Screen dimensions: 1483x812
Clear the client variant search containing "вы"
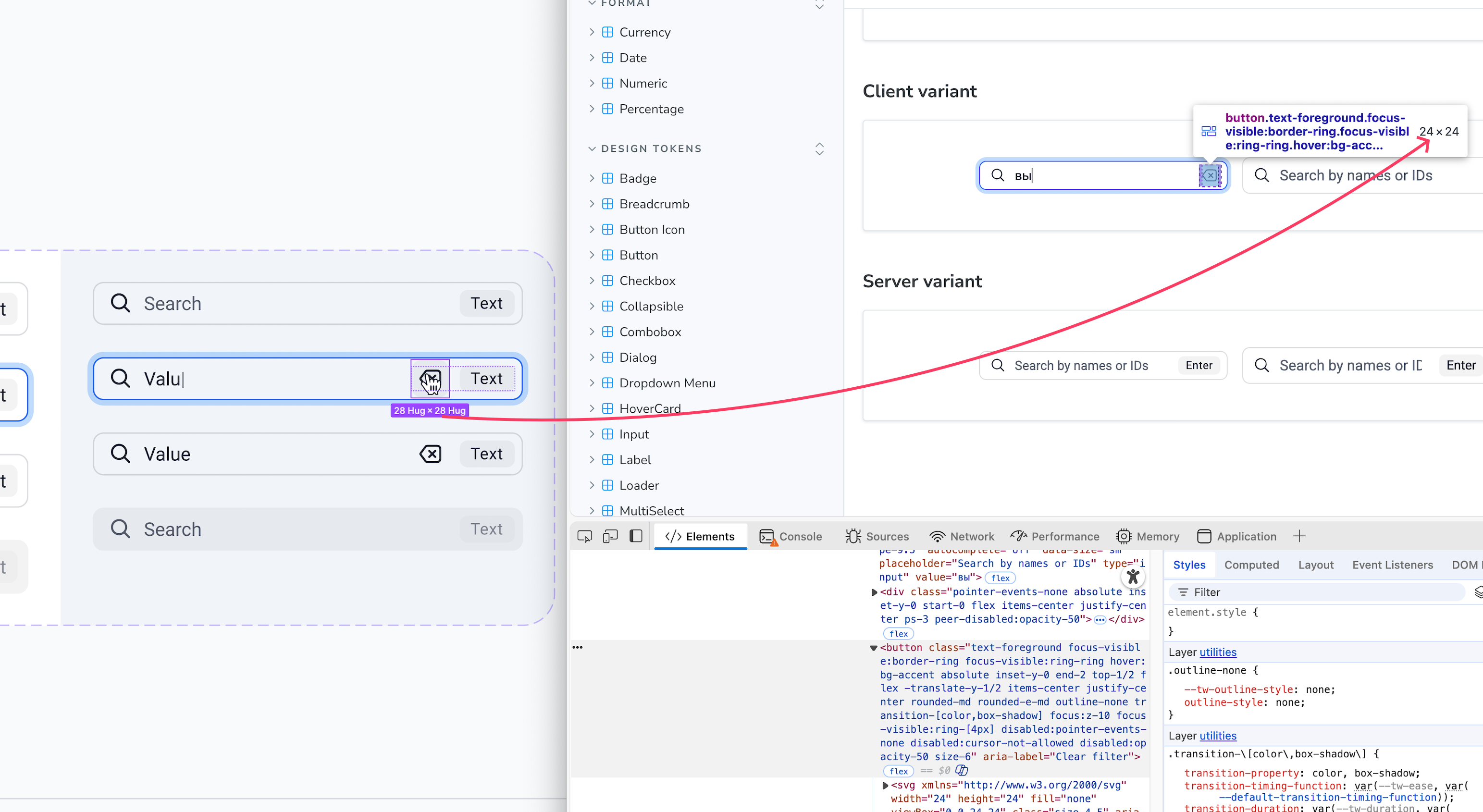(1210, 175)
